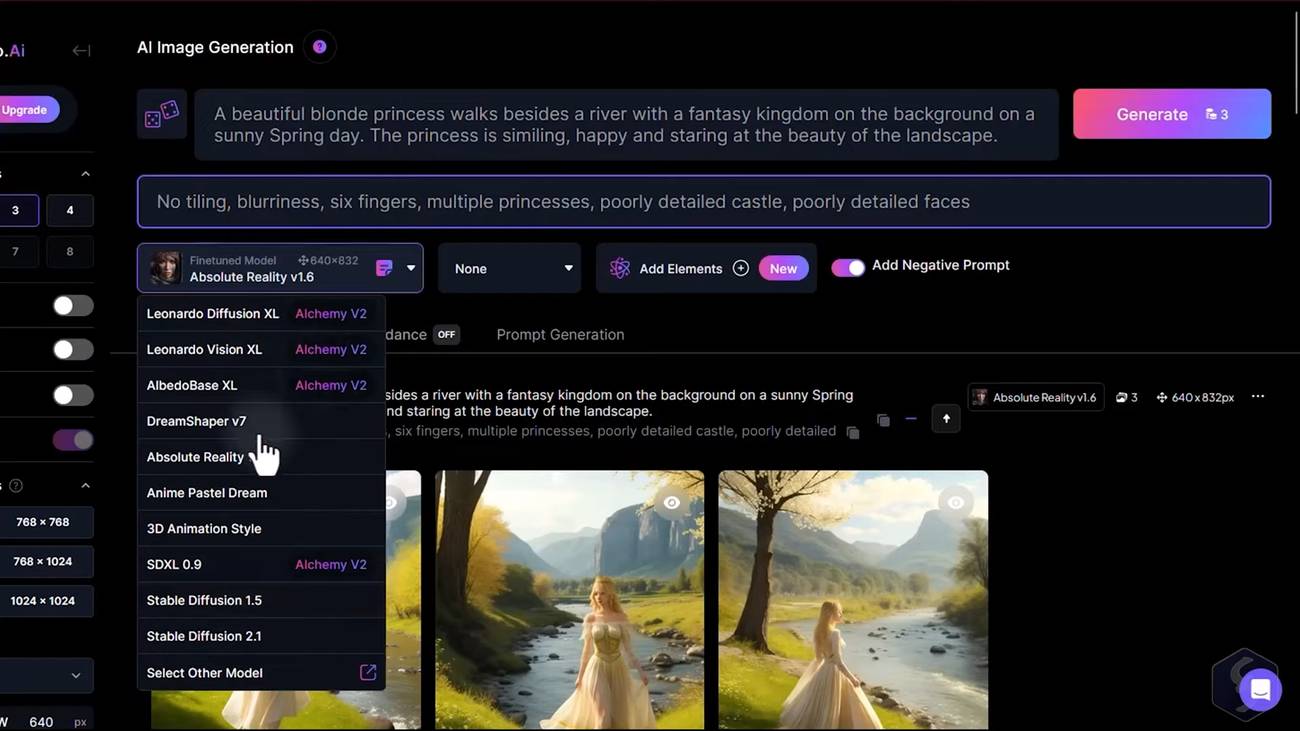The image size is (1300, 731).
Task: Copy the generation's prompt text with copy icon
Action: coord(883,420)
